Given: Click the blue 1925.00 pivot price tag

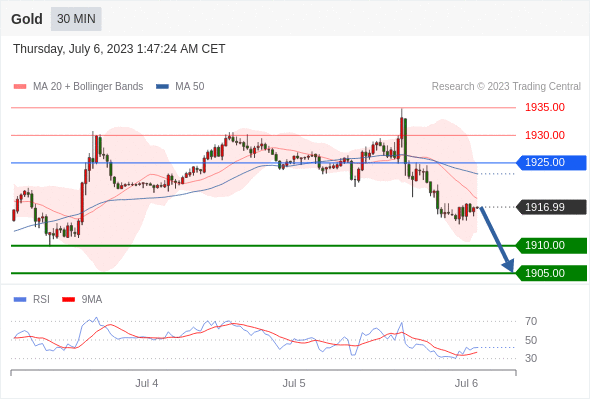Looking at the screenshot, I should pos(551,163).
